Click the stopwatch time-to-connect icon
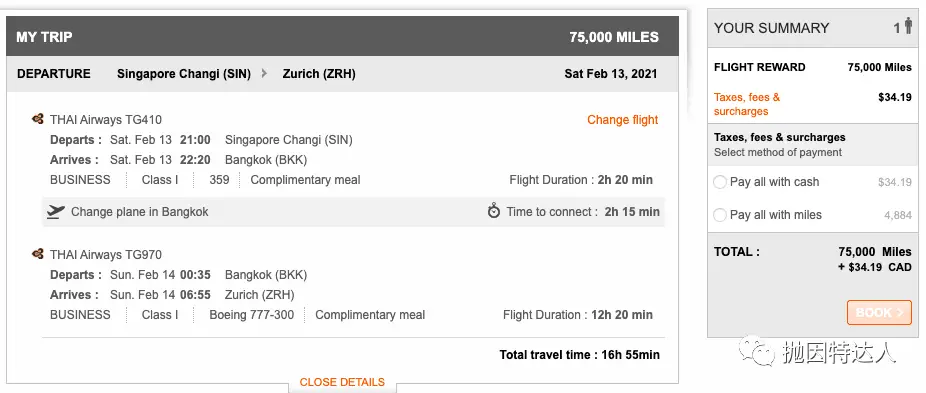Screen dimensions: 926x393 coord(494,211)
